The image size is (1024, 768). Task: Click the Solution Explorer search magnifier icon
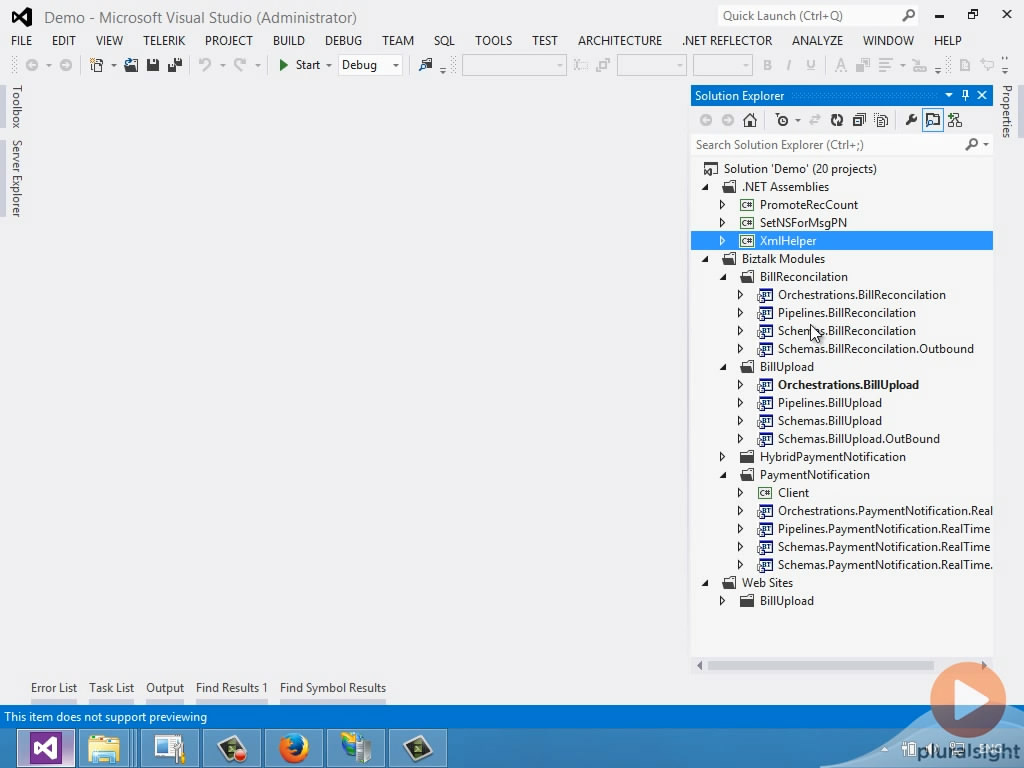tap(972, 144)
